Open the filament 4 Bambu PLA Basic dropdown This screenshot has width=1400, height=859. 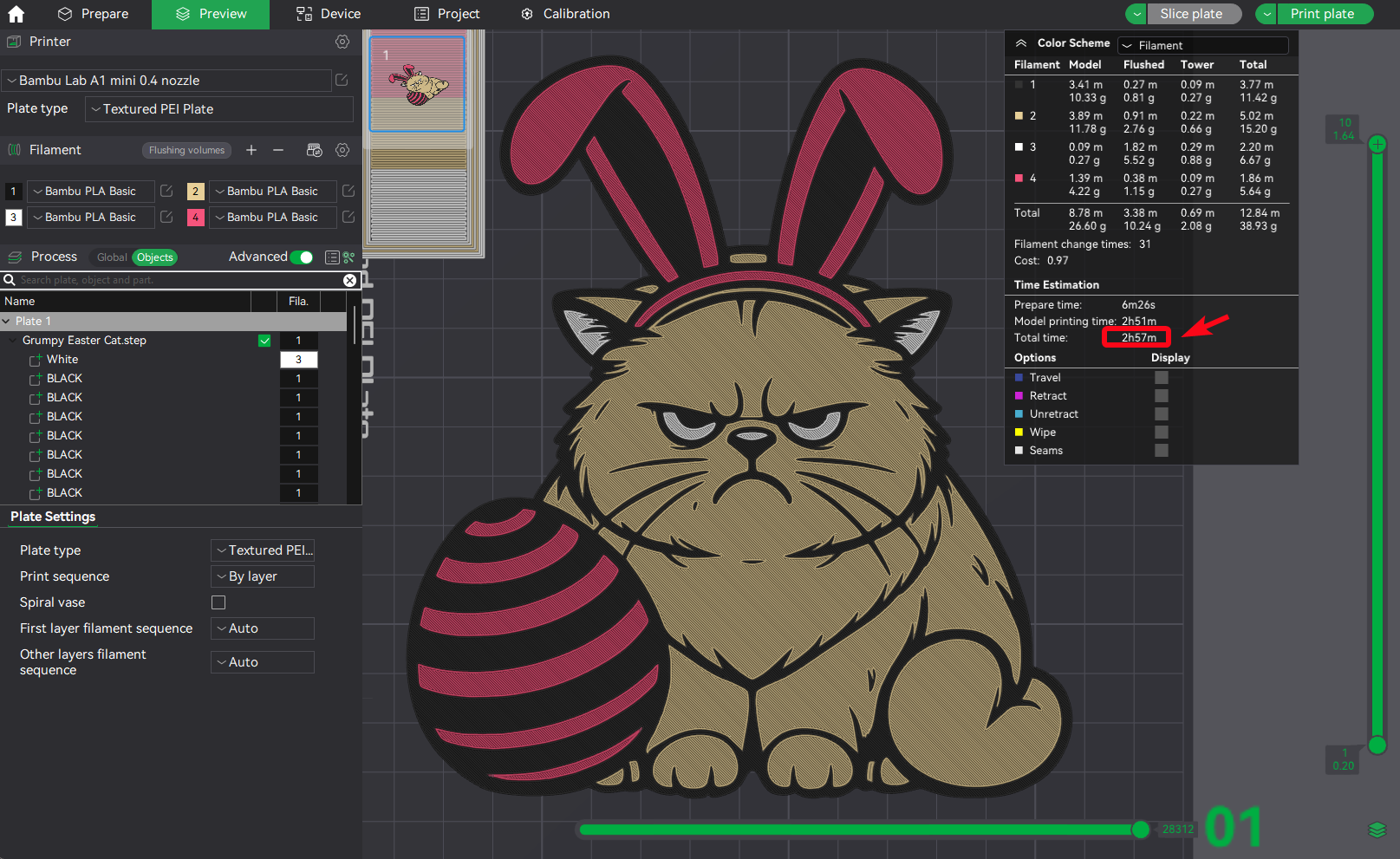click(x=272, y=218)
